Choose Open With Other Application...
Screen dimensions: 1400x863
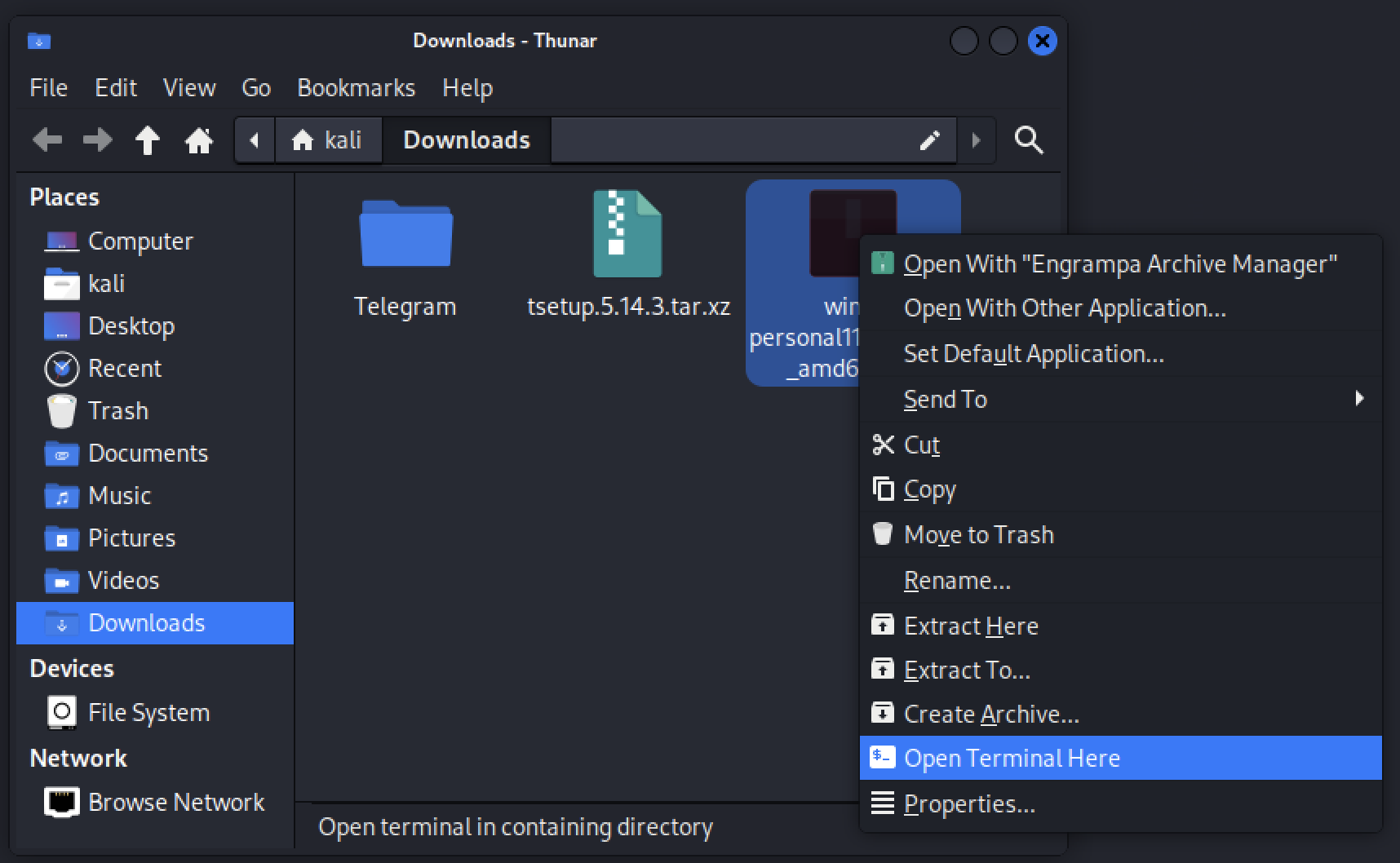[1121, 308]
